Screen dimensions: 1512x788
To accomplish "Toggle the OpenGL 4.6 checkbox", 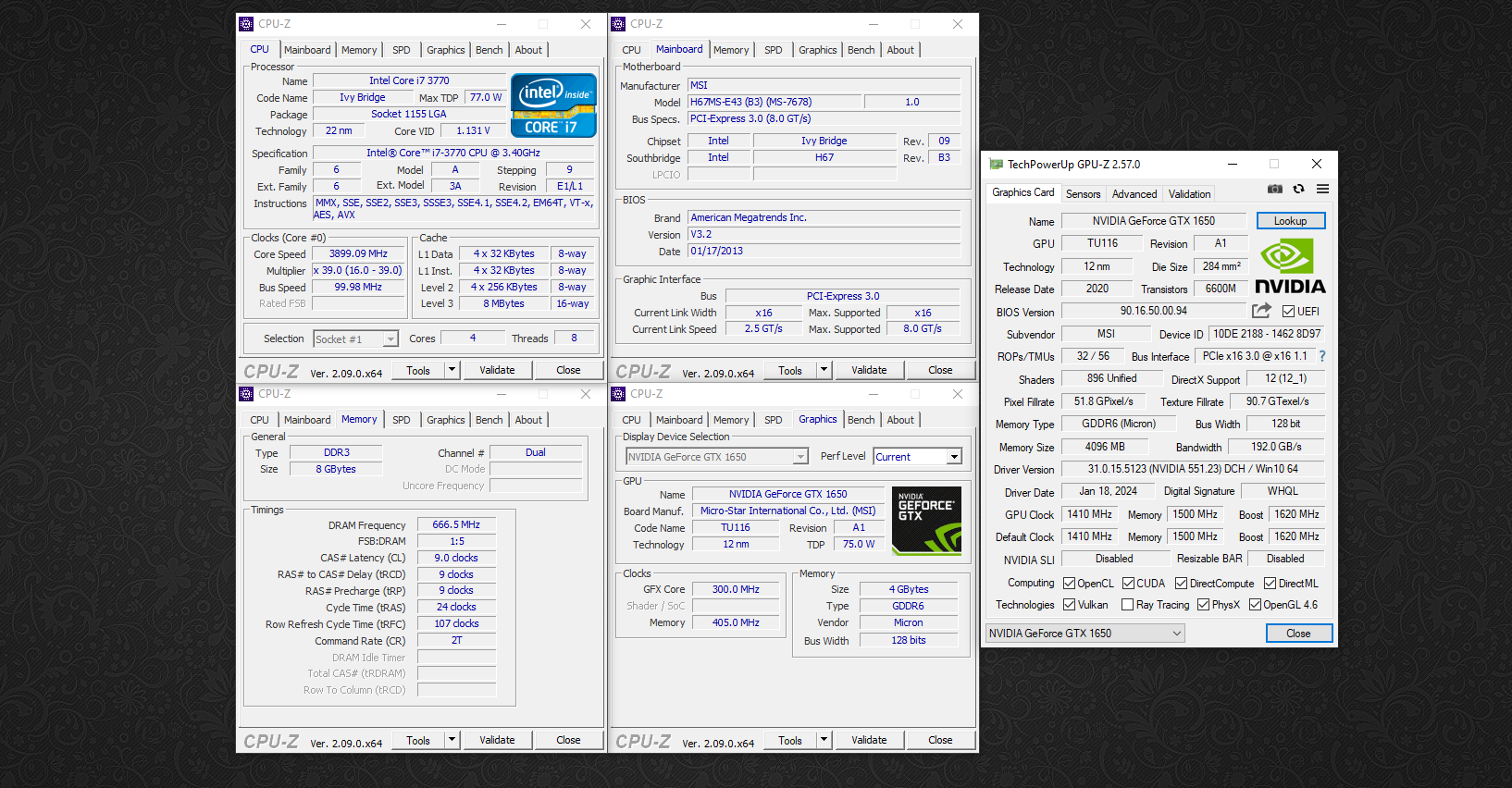I will [x=1255, y=605].
